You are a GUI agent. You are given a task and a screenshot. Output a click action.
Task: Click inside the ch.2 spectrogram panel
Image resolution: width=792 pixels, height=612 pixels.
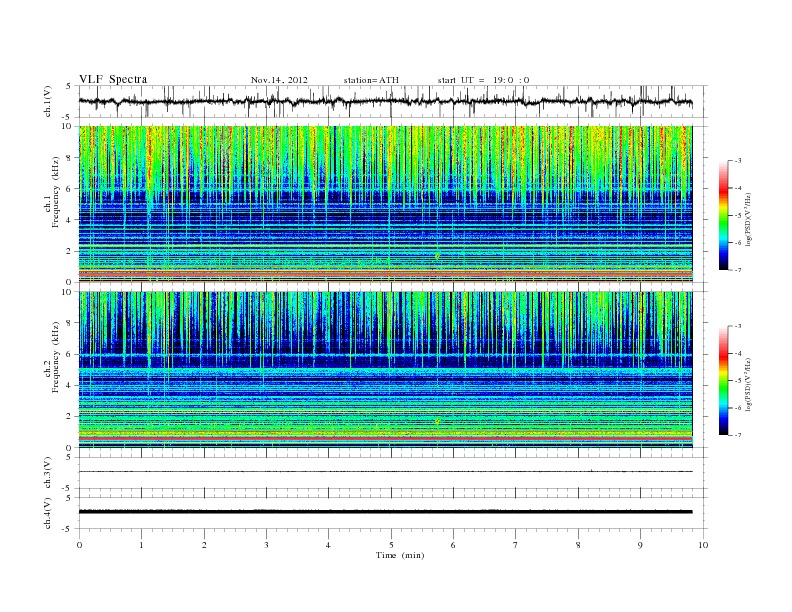pos(385,370)
